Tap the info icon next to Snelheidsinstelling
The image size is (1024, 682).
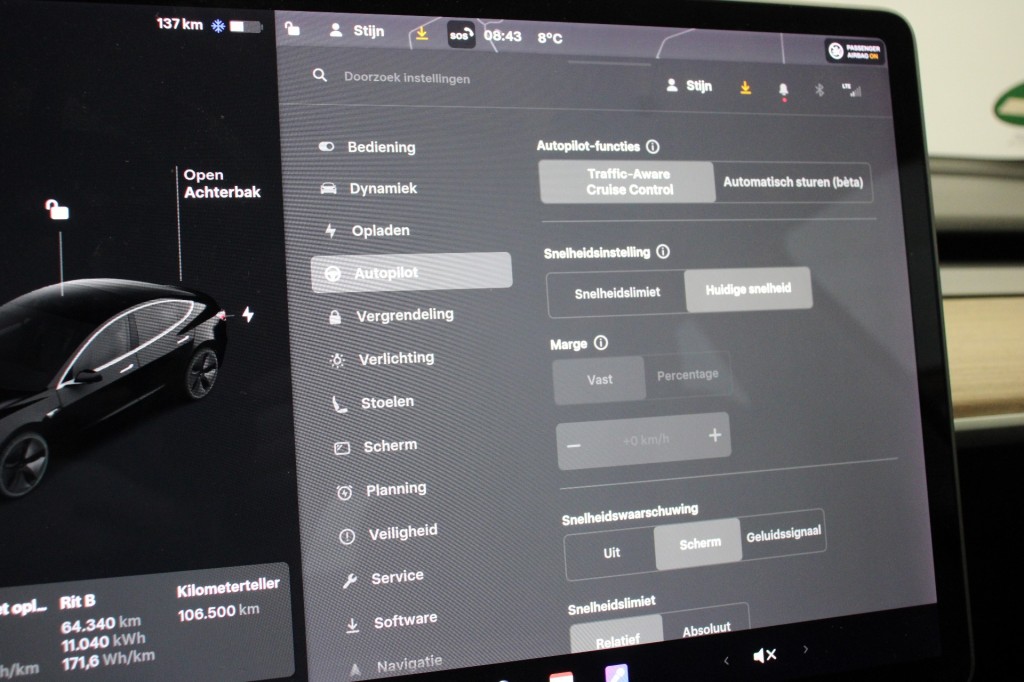663,253
